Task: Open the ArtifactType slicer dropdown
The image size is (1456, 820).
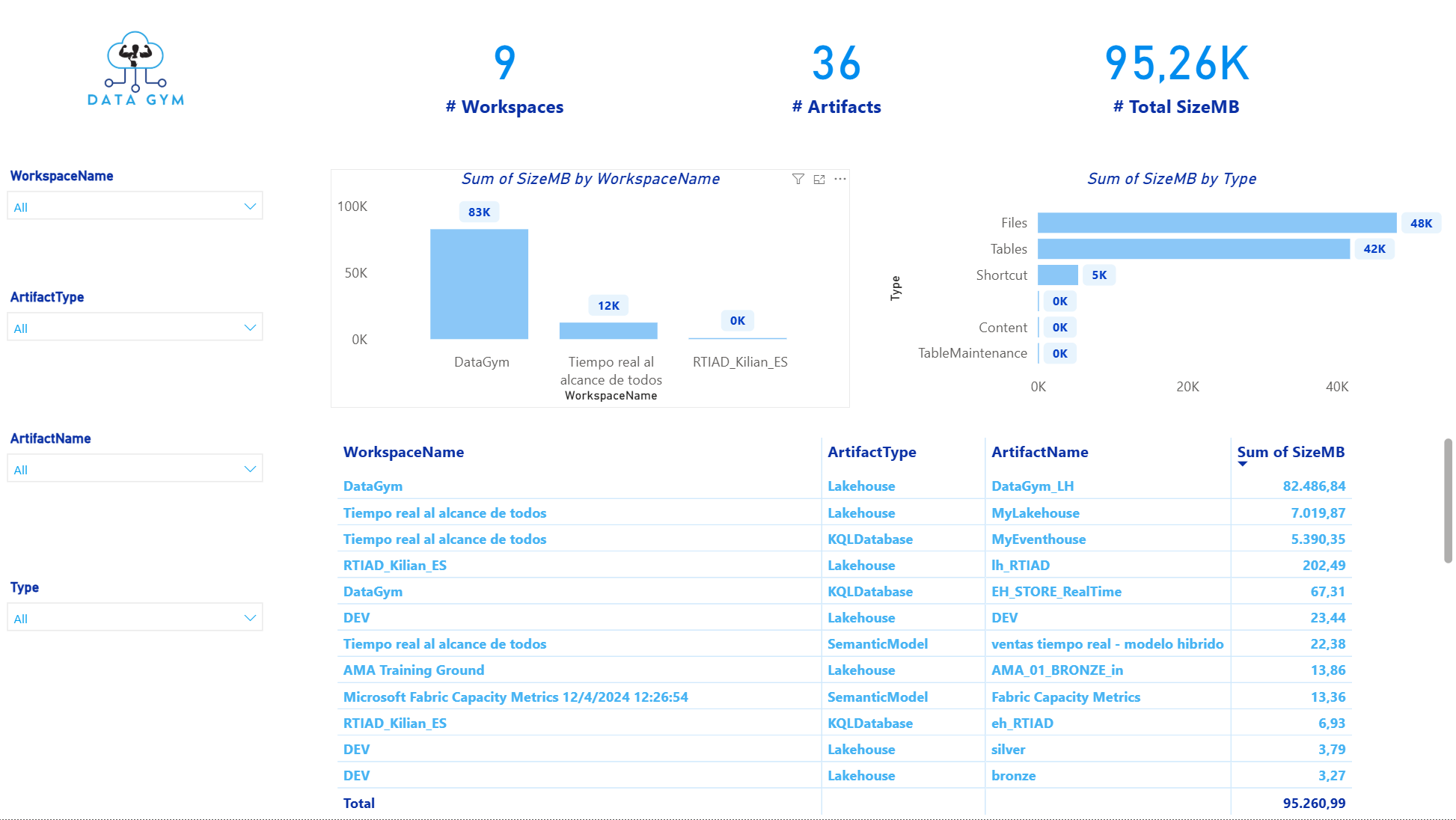Action: click(135, 328)
